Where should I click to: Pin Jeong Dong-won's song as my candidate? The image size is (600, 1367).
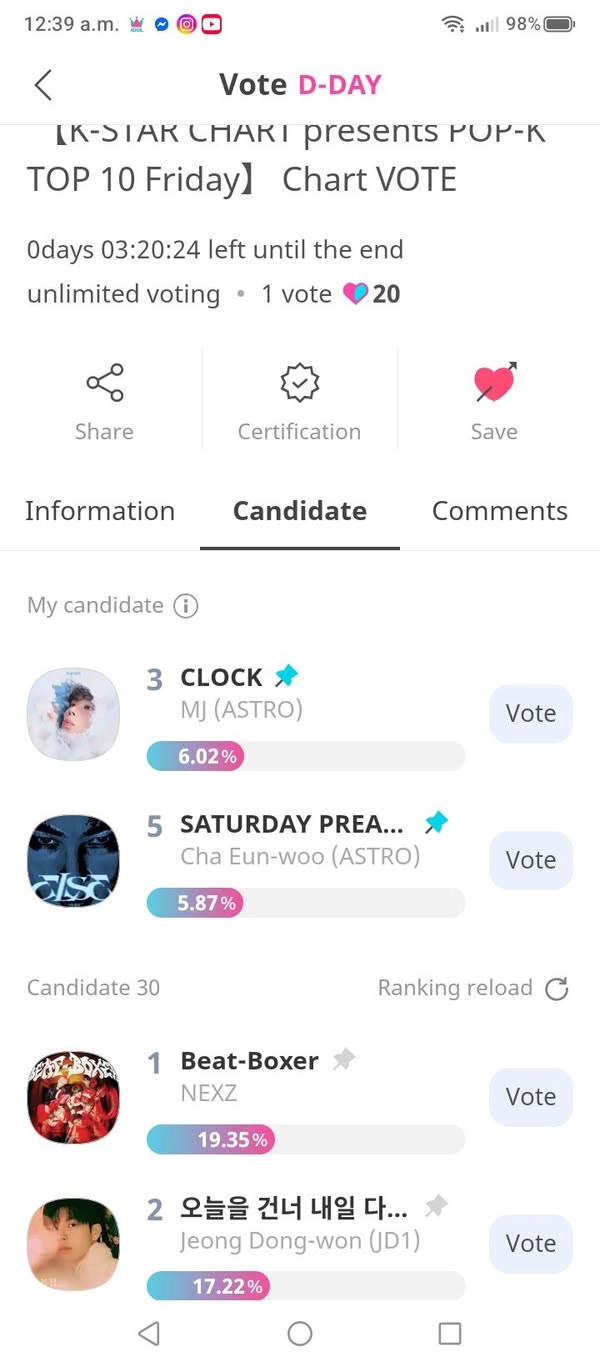coord(436,1207)
